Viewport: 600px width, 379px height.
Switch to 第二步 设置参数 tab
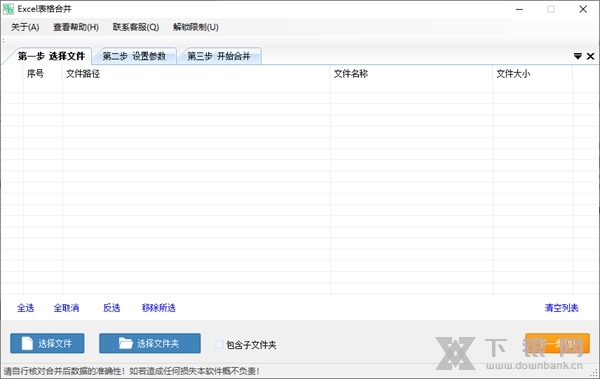134,56
